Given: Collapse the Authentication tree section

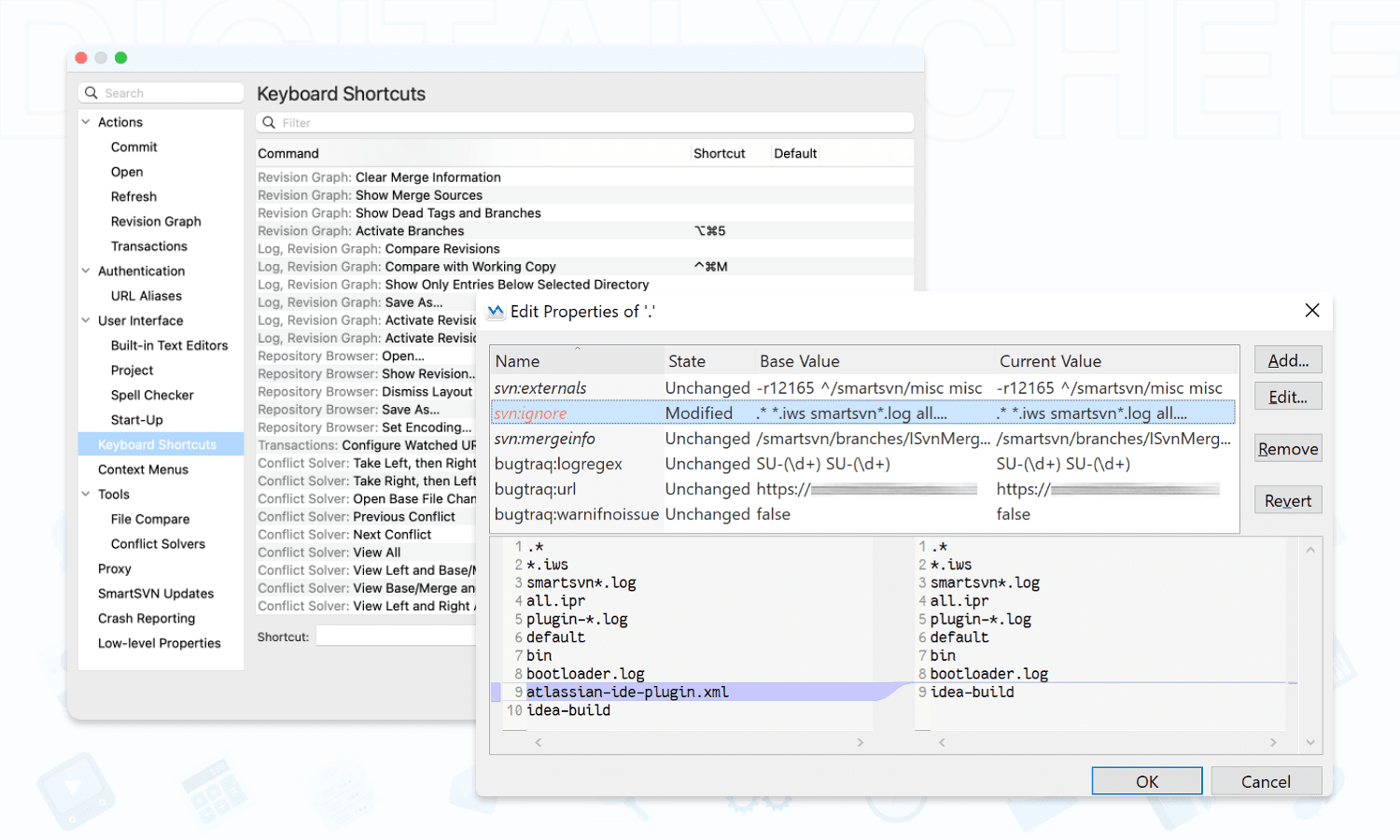Looking at the screenshot, I should pyautogui.click(x=86, y=271).
